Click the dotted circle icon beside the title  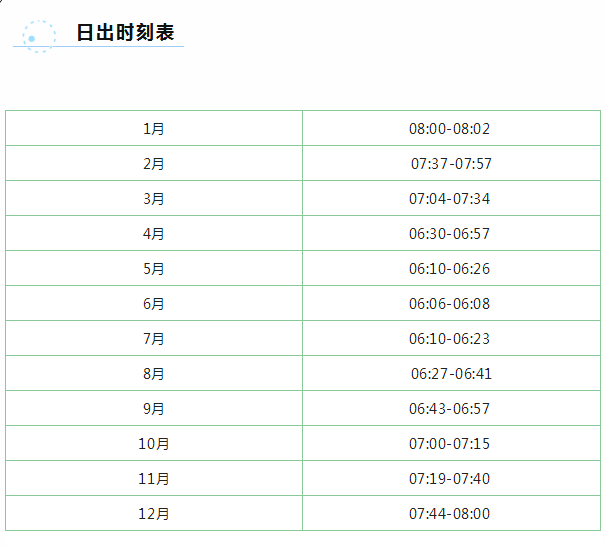coord(39,37)
